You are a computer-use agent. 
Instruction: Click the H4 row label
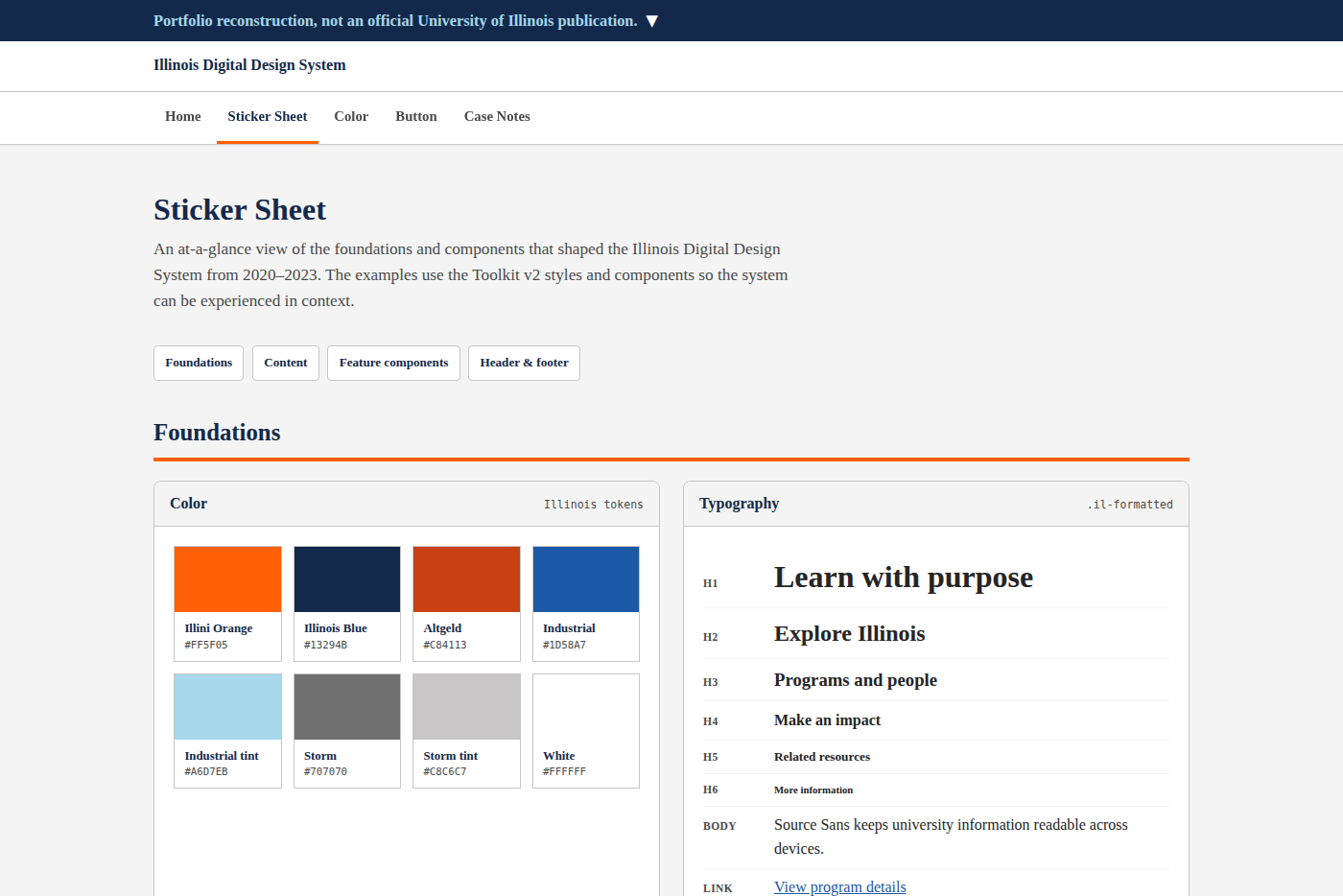[x=711, y=721]
